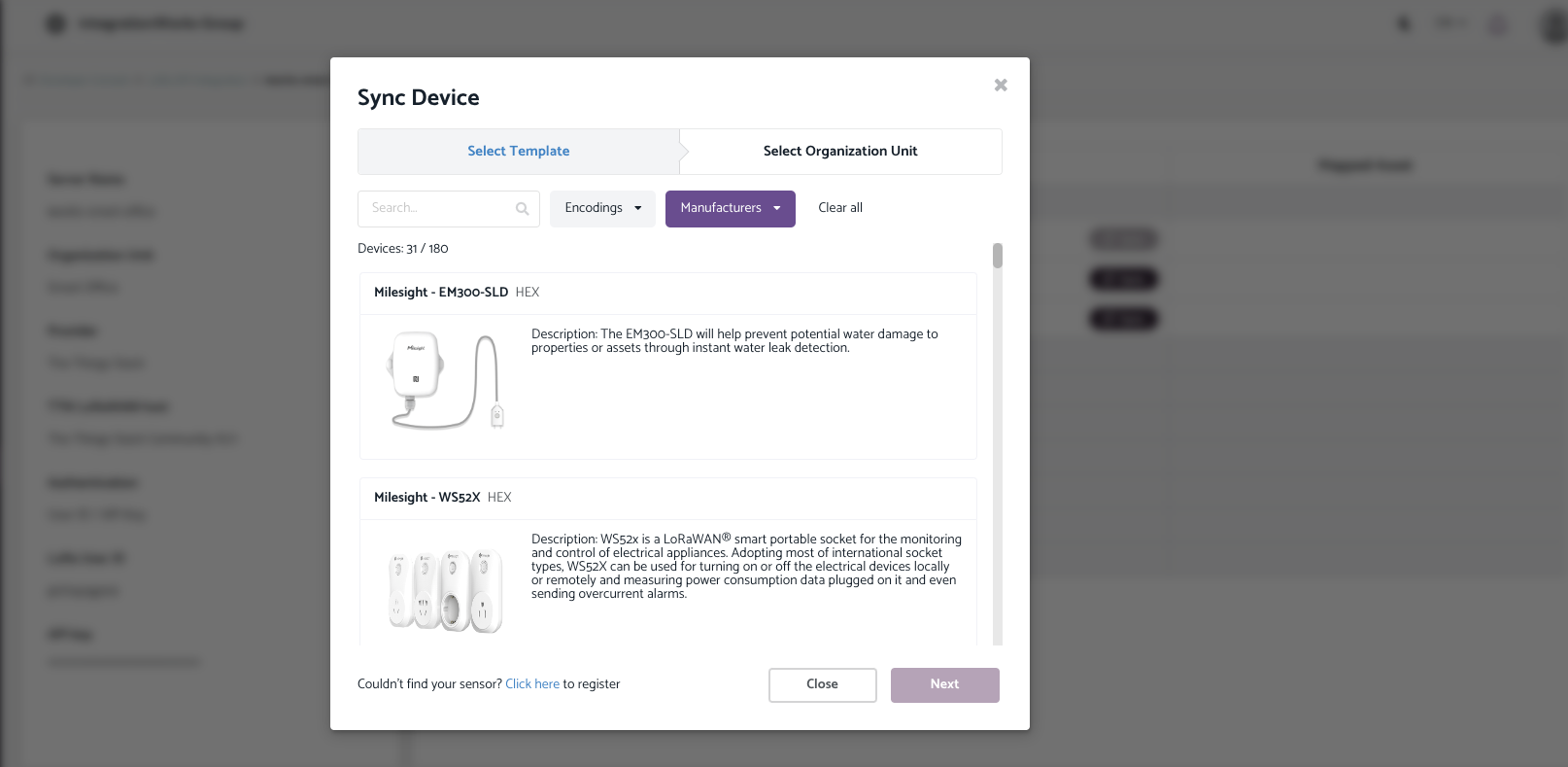Click the Next button
The image size is (1568, 767).
pyautogui.click(x=945, y=685)
